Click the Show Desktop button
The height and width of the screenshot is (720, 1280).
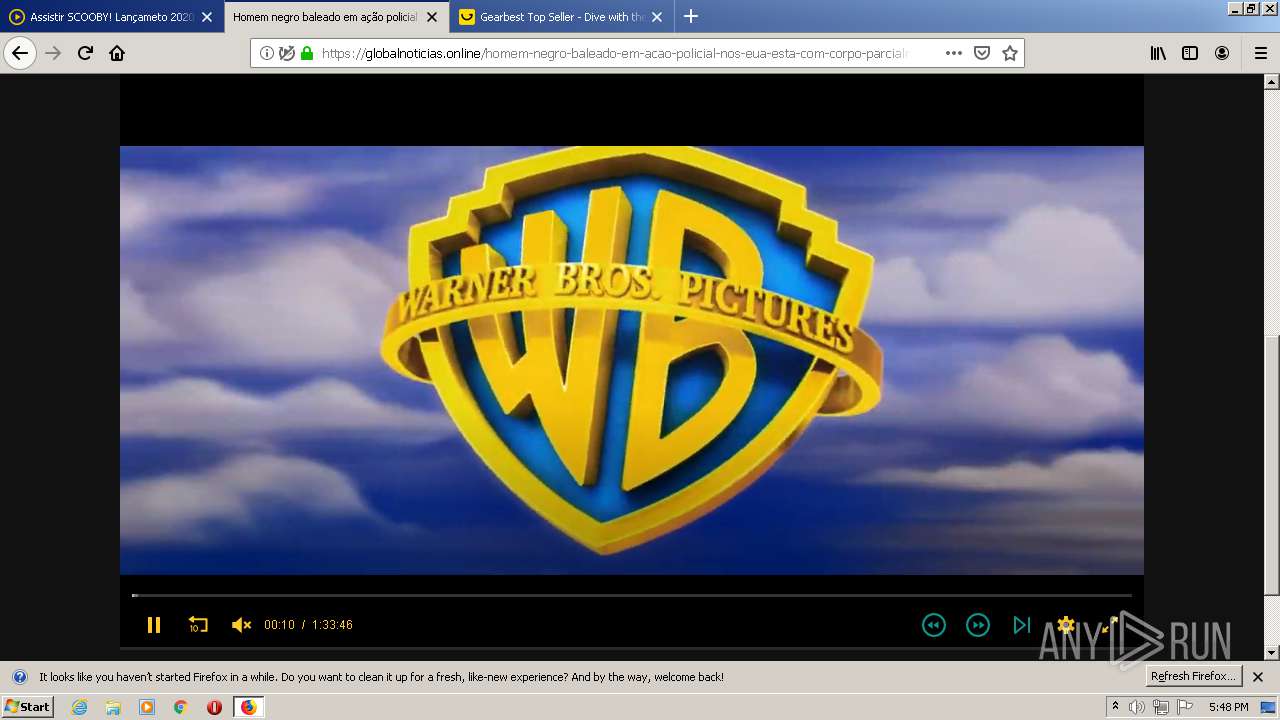(1269, 707)
